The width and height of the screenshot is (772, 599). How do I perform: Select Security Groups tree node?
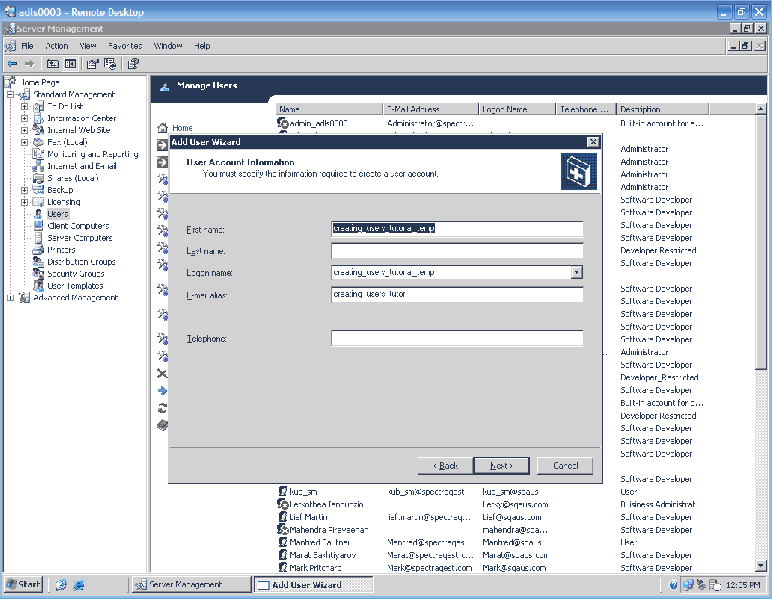(75, 274)
